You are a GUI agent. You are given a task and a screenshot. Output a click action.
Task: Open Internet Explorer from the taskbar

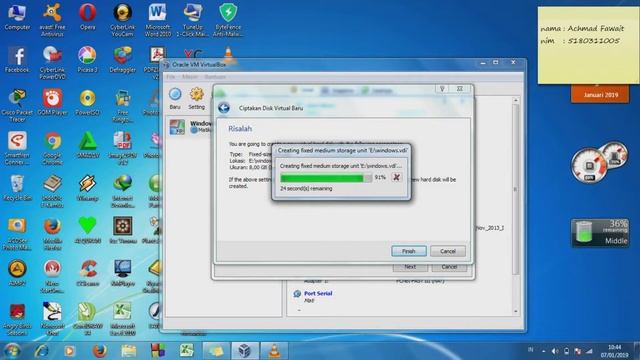41,351
